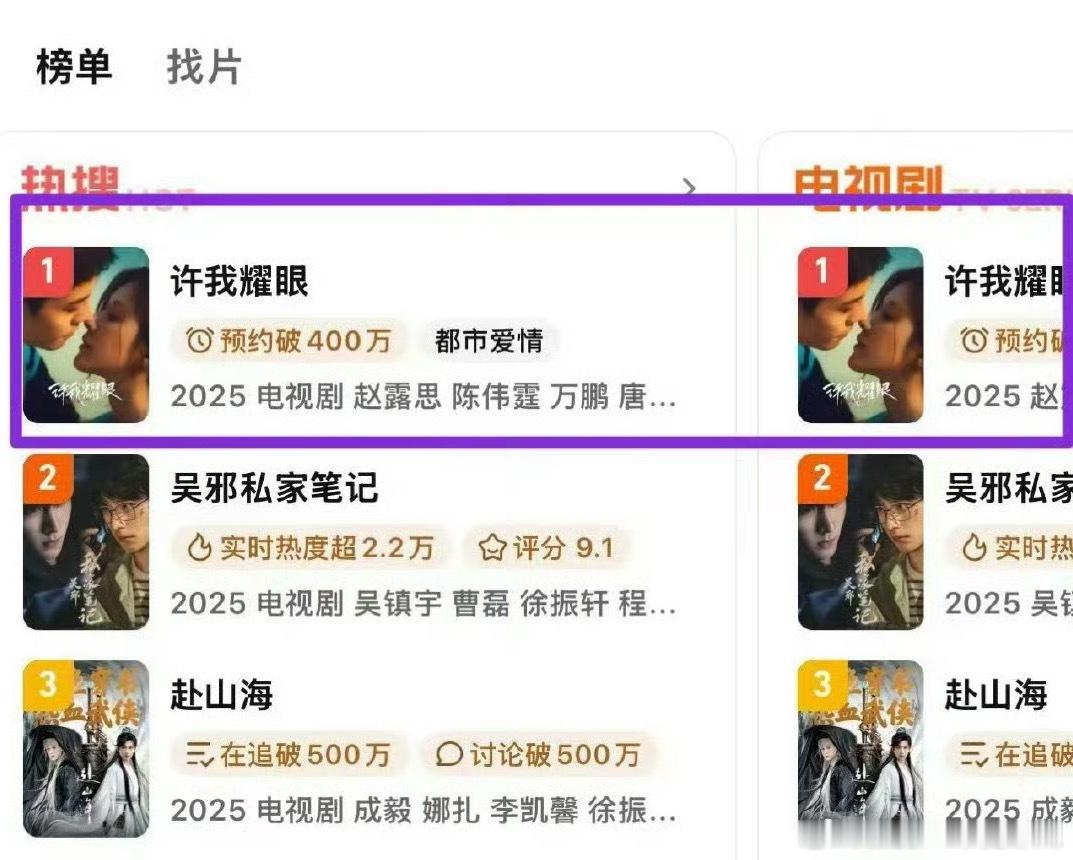The width and height of the screenshot is (1073, 860).
Task: Open the 赴山海 poster in the 热搜 list
Action: (86, 749)
